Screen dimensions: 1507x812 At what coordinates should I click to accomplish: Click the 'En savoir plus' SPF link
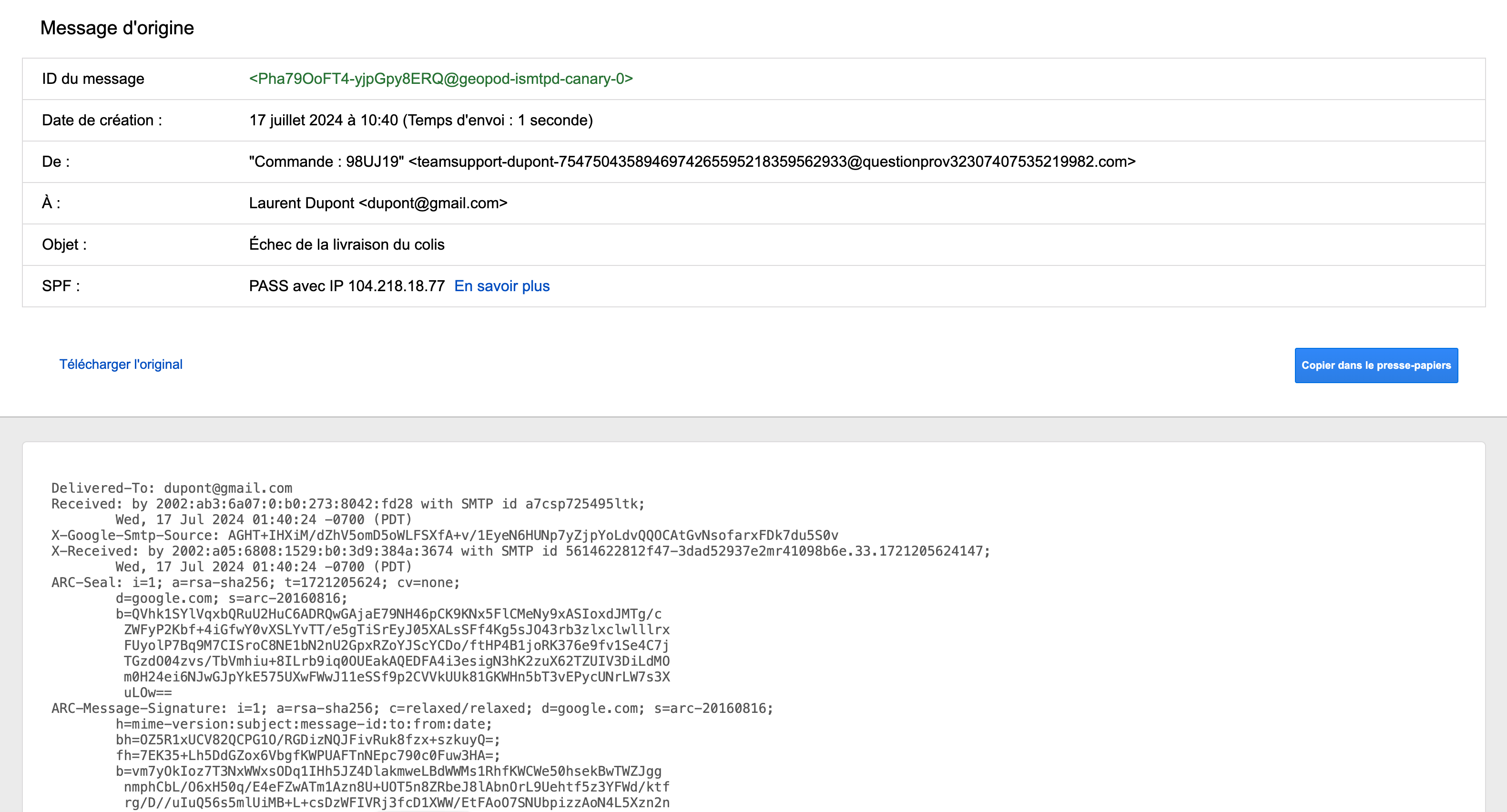(502, 285)
